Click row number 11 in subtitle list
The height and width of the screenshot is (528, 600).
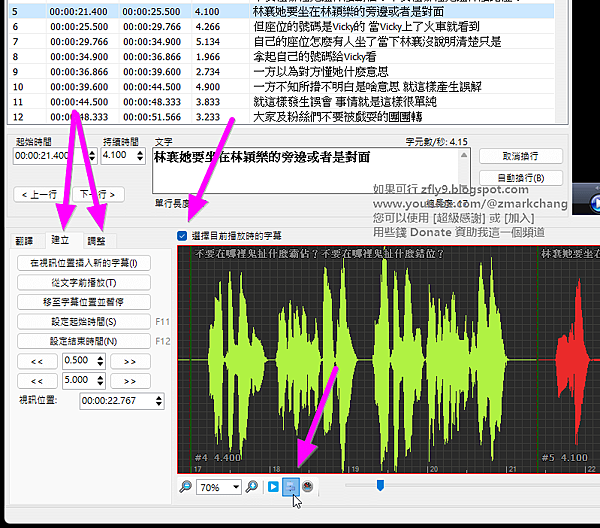(x=18, y=102)
